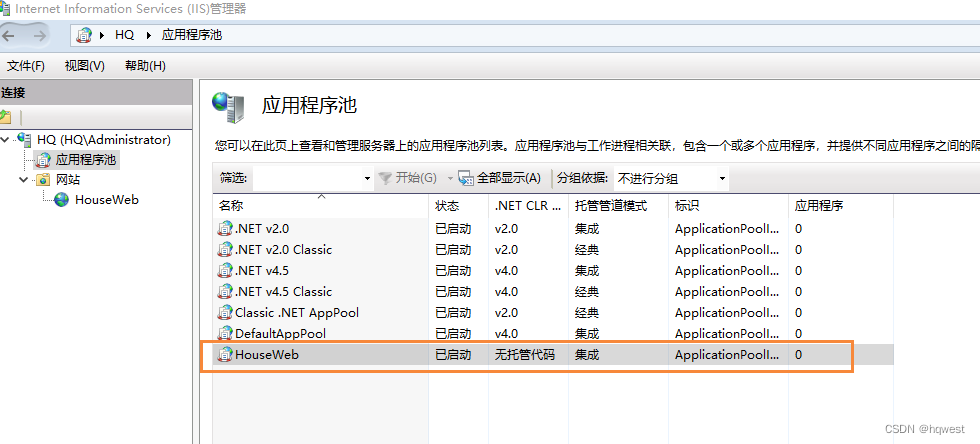Click the .NET v2.0 Classic pool icon

coord(225,250)
